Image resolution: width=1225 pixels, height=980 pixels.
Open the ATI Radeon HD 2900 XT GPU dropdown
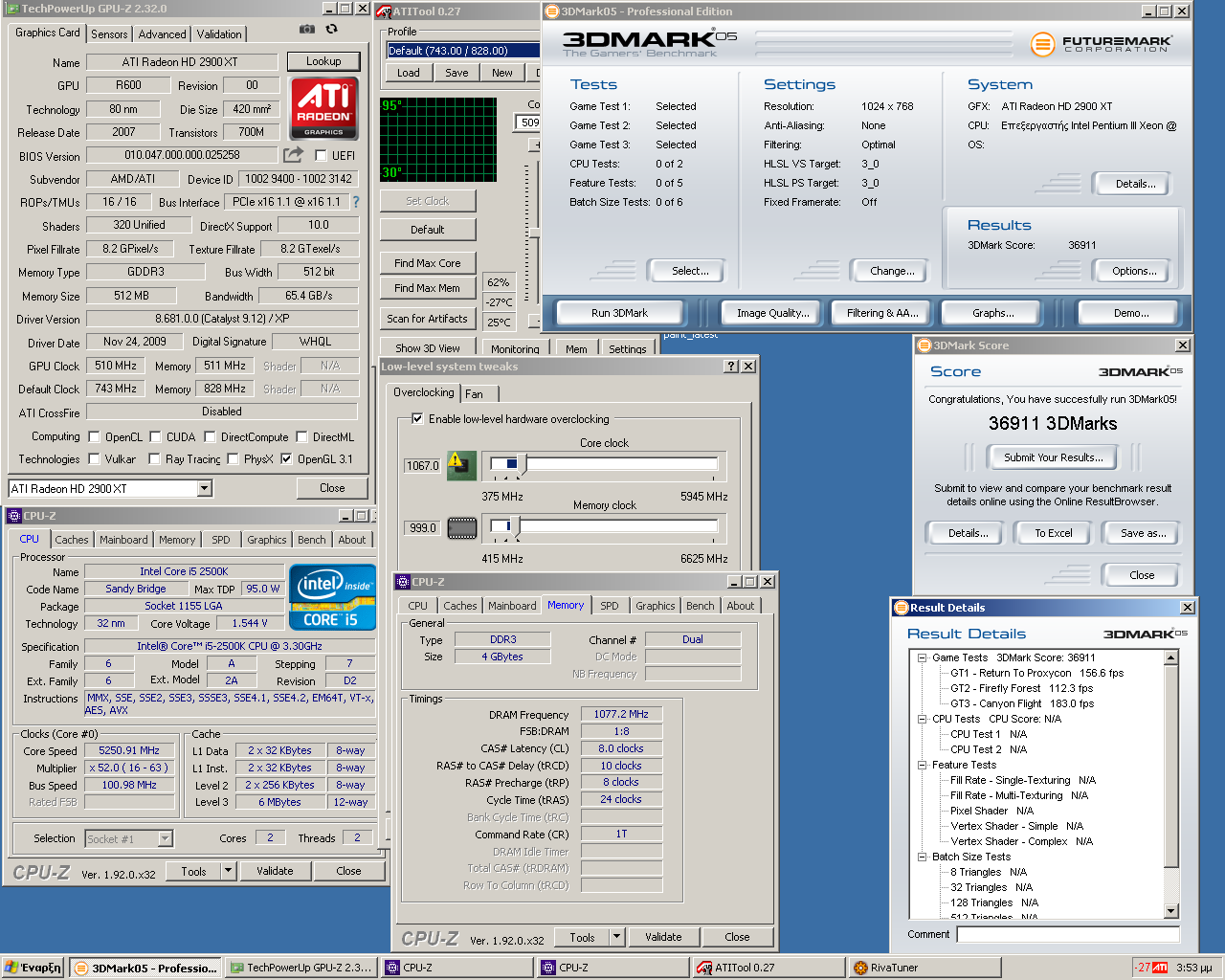click(x=204, y=488)
